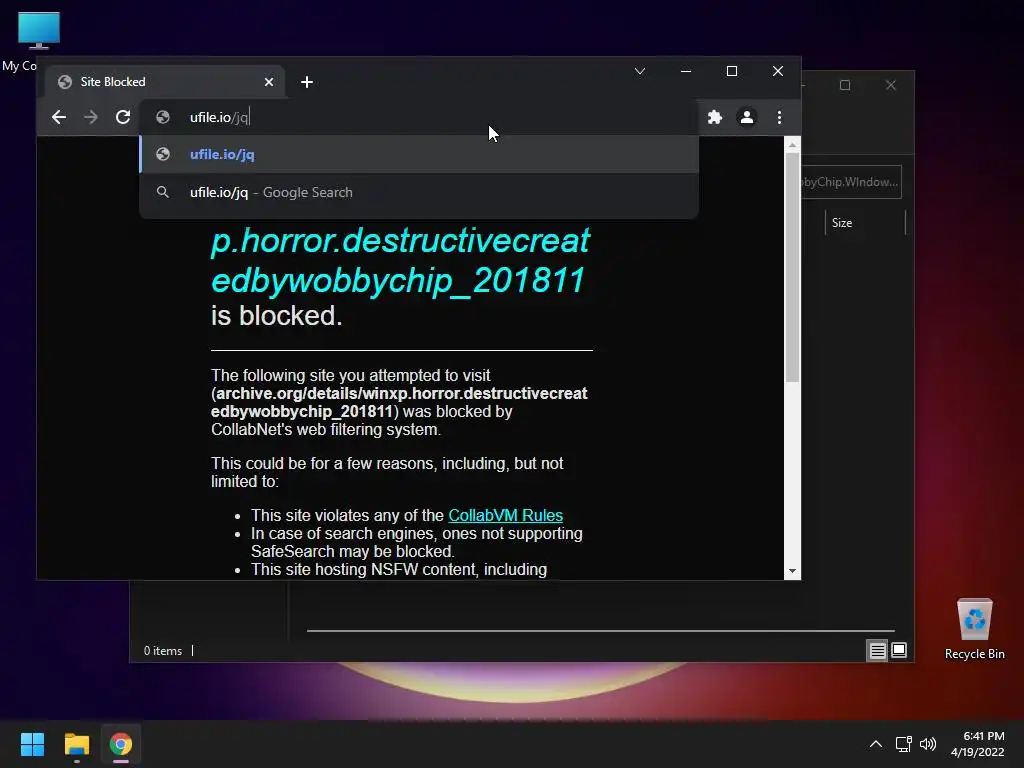Click the Explorer search box behind Chrome
Screen dimensions: 1024x768
coord(851,182)
